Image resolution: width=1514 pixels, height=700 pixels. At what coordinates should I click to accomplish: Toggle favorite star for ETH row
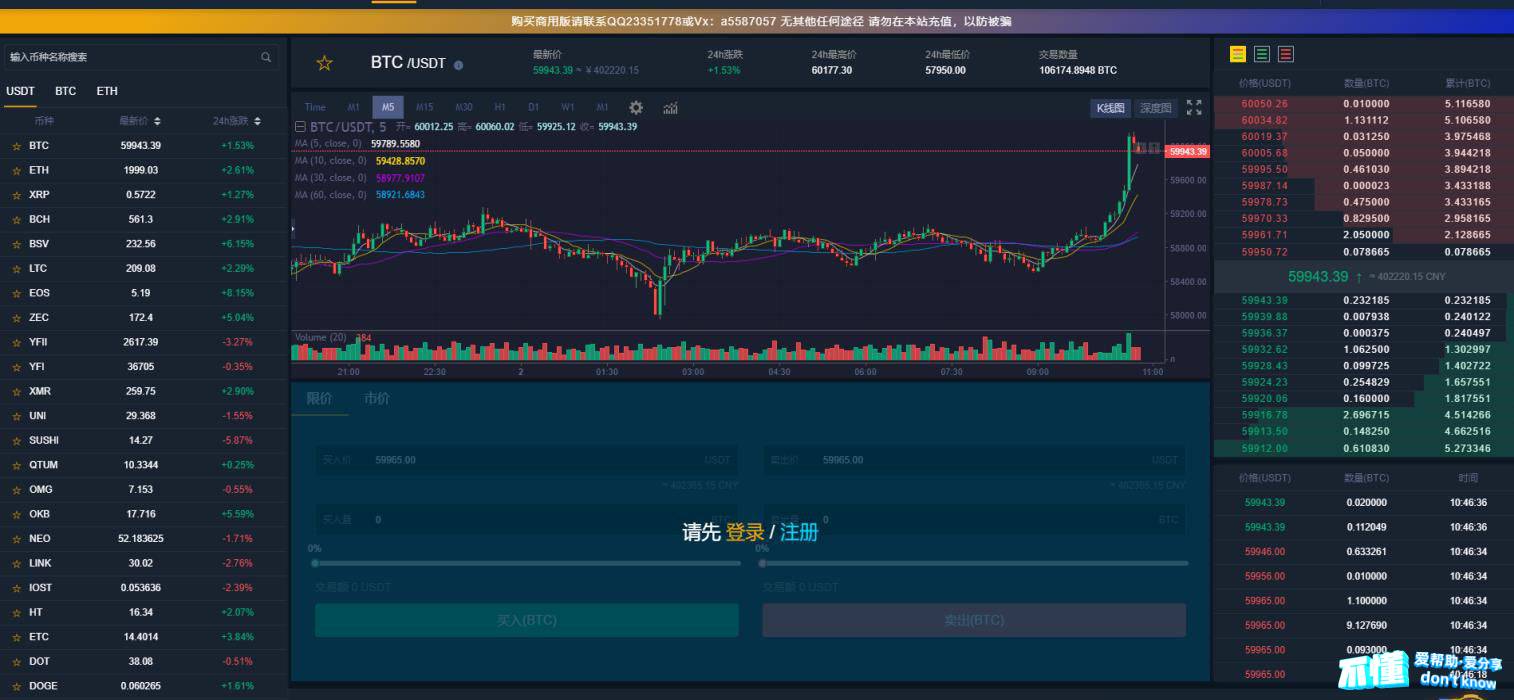click(x=16, y=171)
